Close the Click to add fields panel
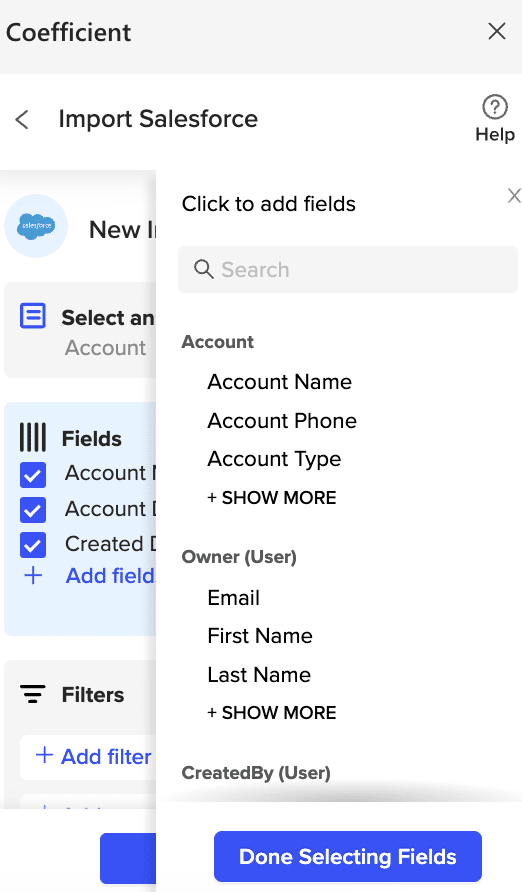Screen dimensions: 522x892 [x=514, y=196]
